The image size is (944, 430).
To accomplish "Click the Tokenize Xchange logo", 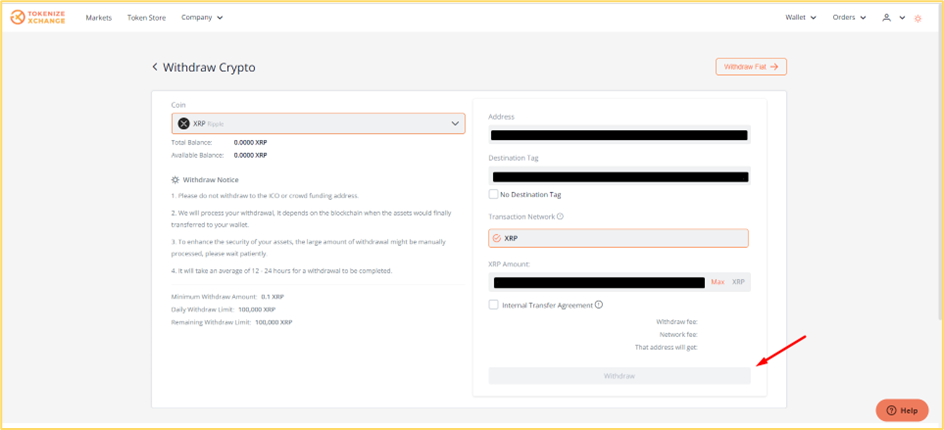I will (x=40, y=17).
